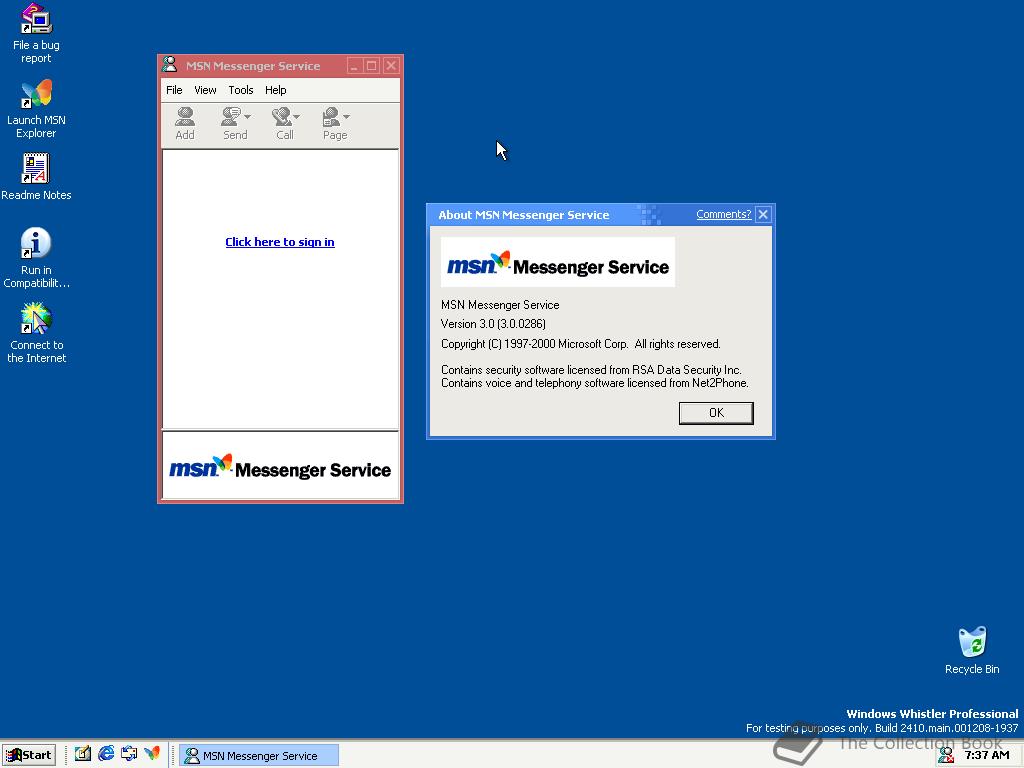Open the View menu in Messenger
The image size is (1024, 768).
205,90
